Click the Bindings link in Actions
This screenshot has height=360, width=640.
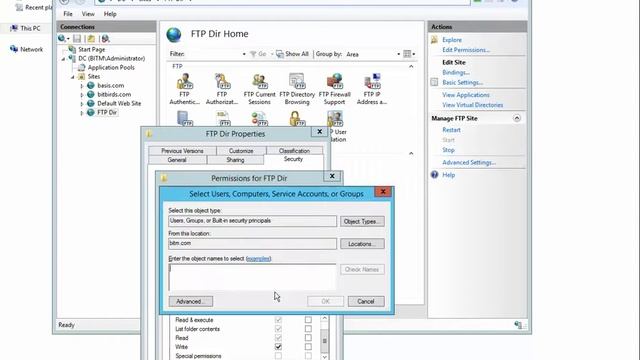click(x=456, y=72)
